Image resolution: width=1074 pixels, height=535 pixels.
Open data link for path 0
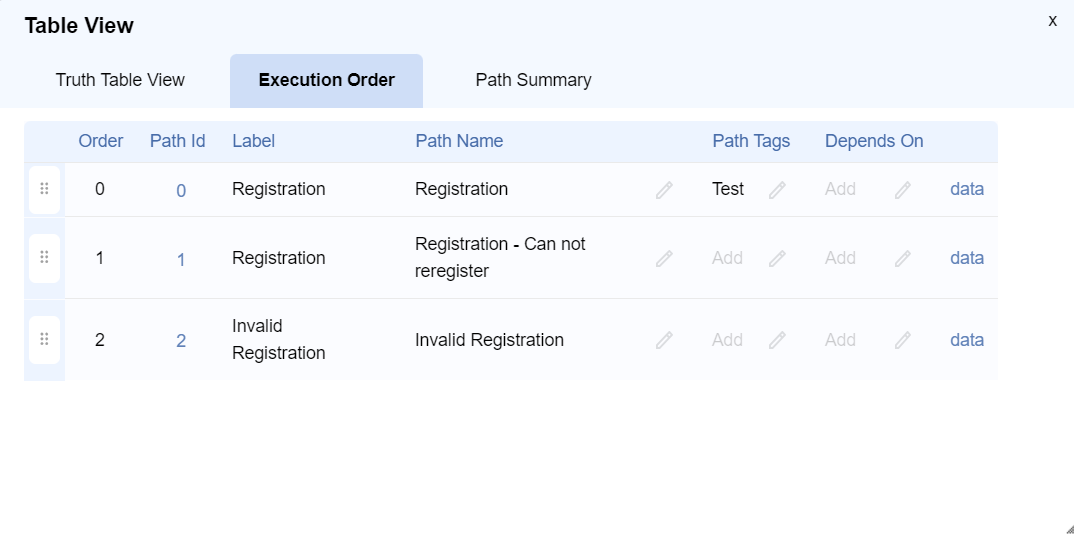pyautogui.click(x=967, y=189)
